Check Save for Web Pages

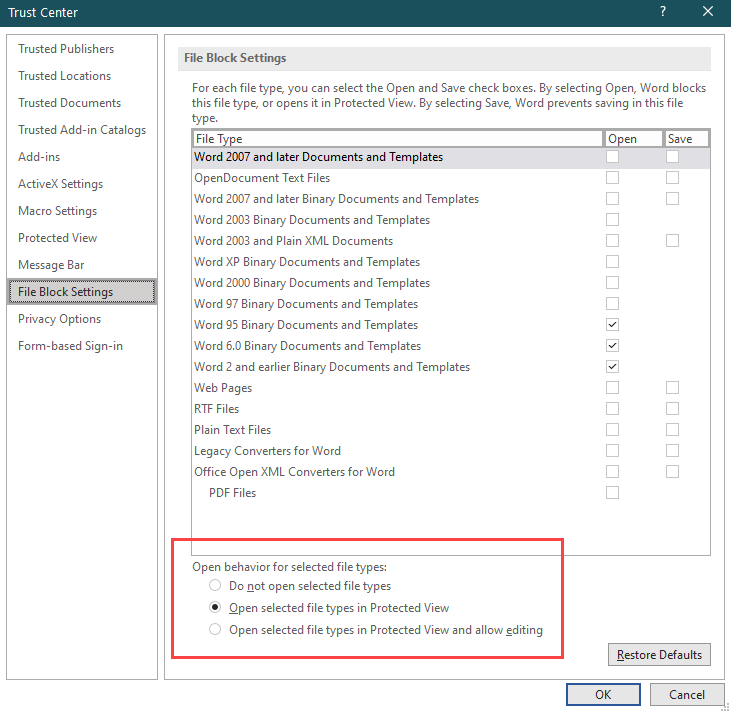coord(672,388)
